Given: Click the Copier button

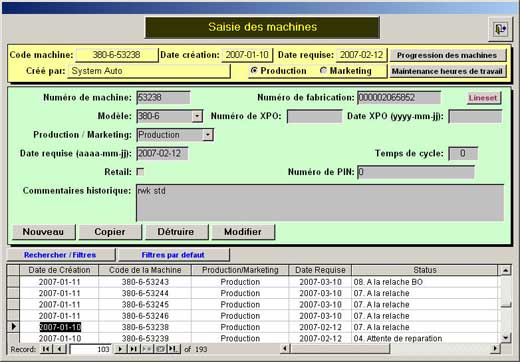Looking at the screenshot, I should (x=110, y=232).
